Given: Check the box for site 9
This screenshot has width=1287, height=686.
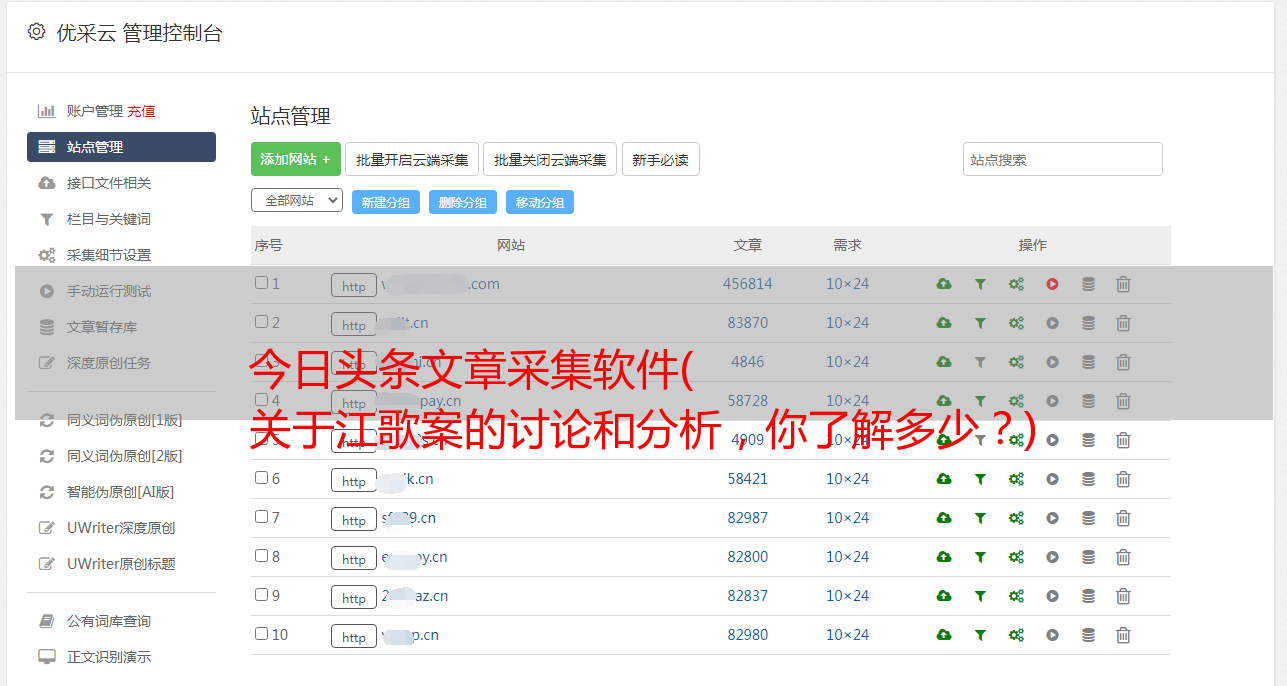Looking at the screenshot, I should tap(261, 595).
